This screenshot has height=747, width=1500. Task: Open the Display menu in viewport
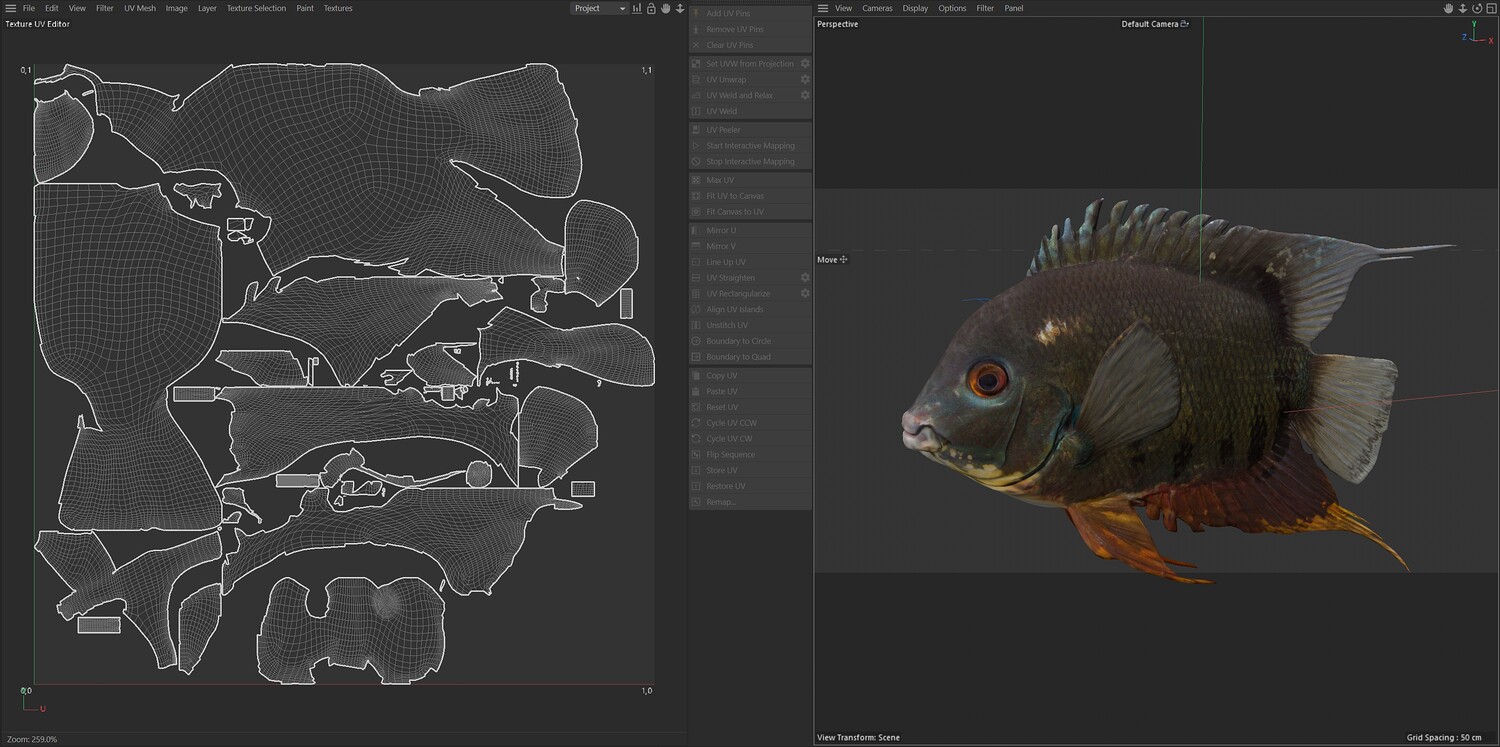click(x=915, y=8)
